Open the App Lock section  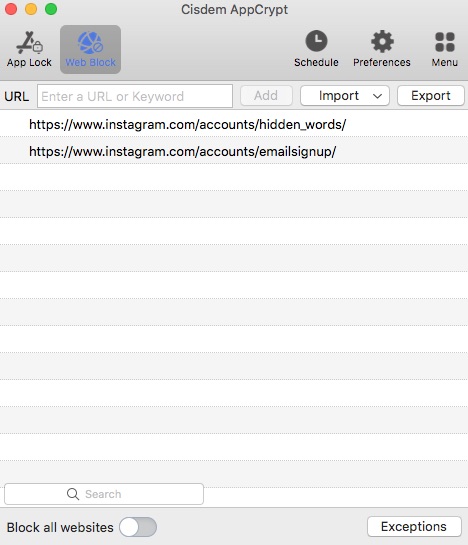[x=29, y=49]
